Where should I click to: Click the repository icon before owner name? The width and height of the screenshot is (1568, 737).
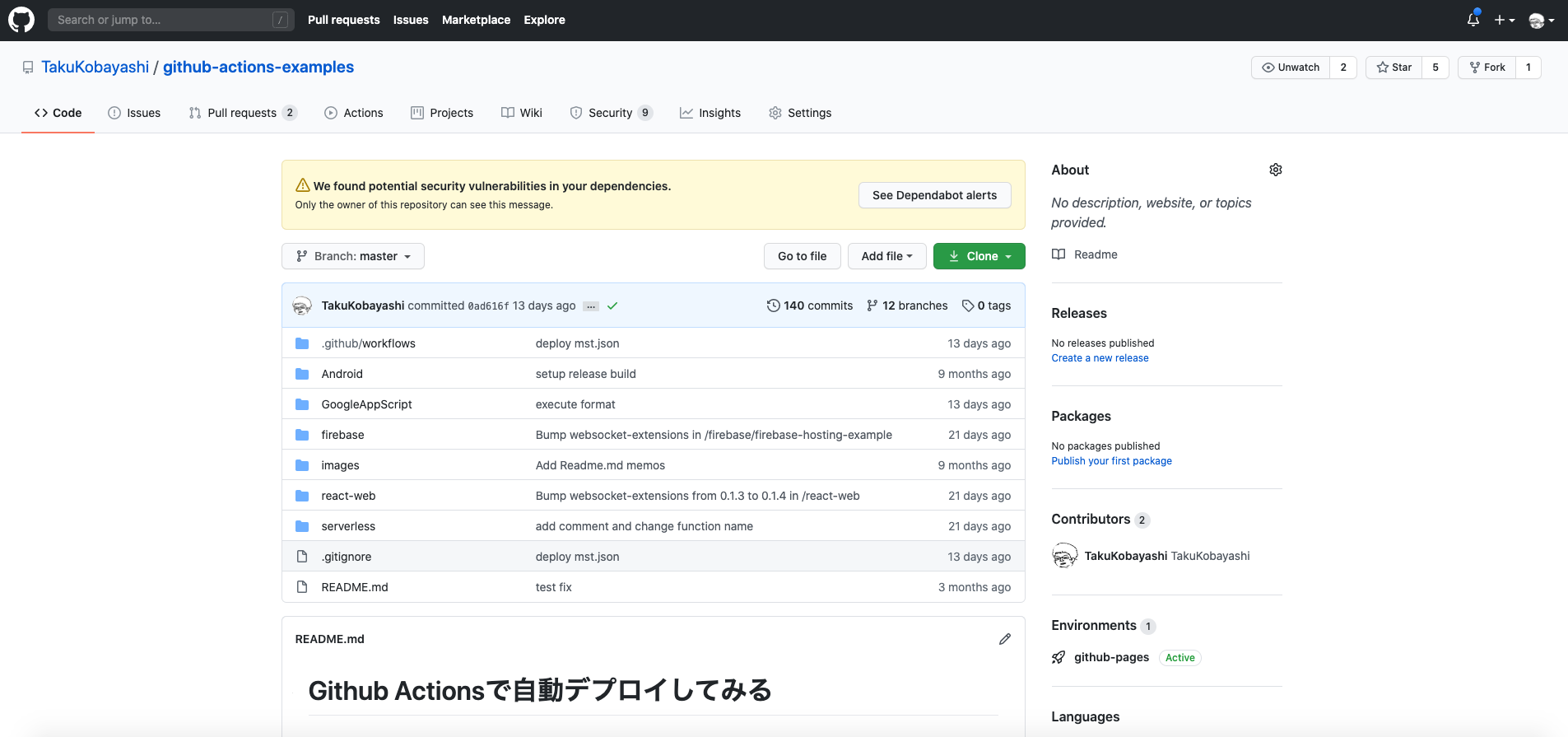coord(28,68)
